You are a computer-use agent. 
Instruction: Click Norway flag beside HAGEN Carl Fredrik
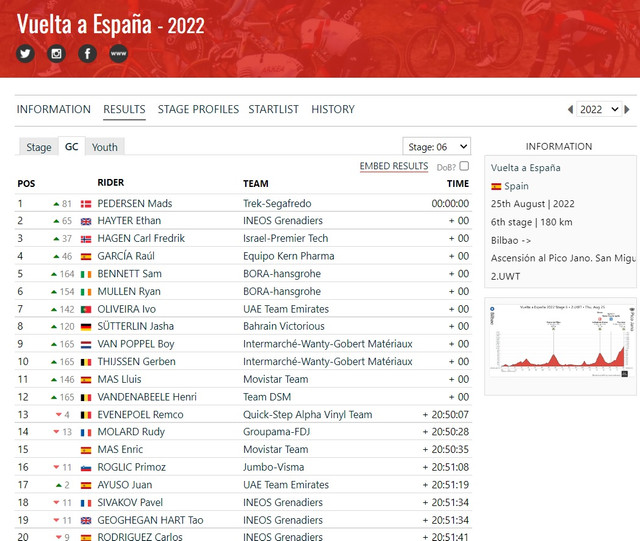pyautogui.click(x=86, y=239)
